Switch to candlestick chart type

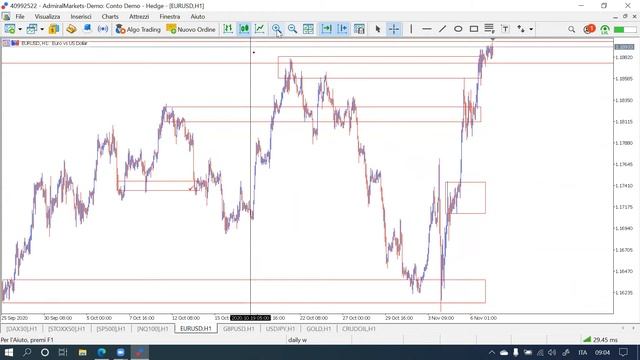244,29
